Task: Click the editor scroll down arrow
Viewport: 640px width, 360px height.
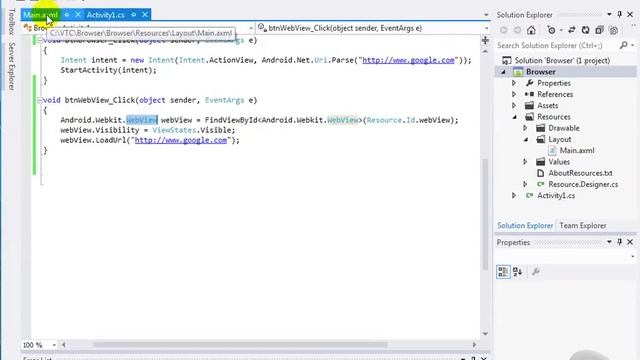Action: (x=485, y=334)
